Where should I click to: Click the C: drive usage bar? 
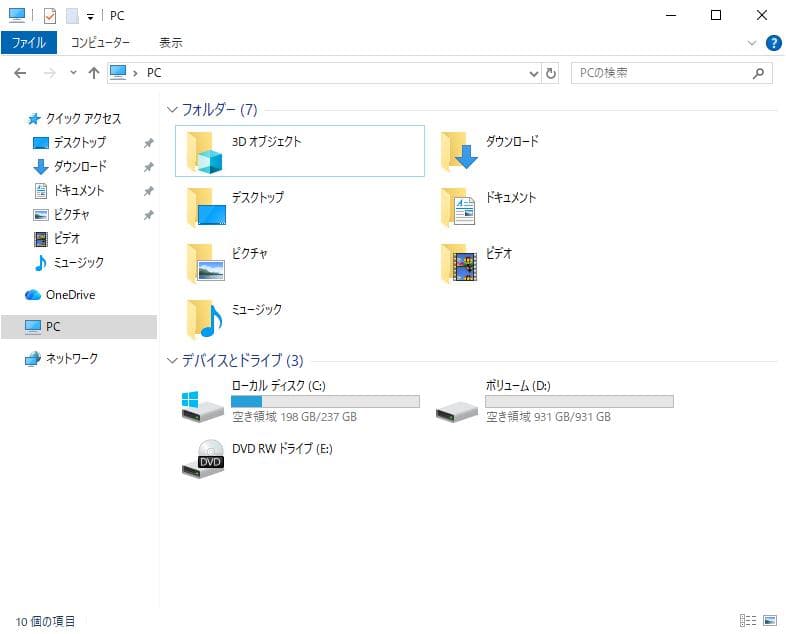(x=325, y=401)
